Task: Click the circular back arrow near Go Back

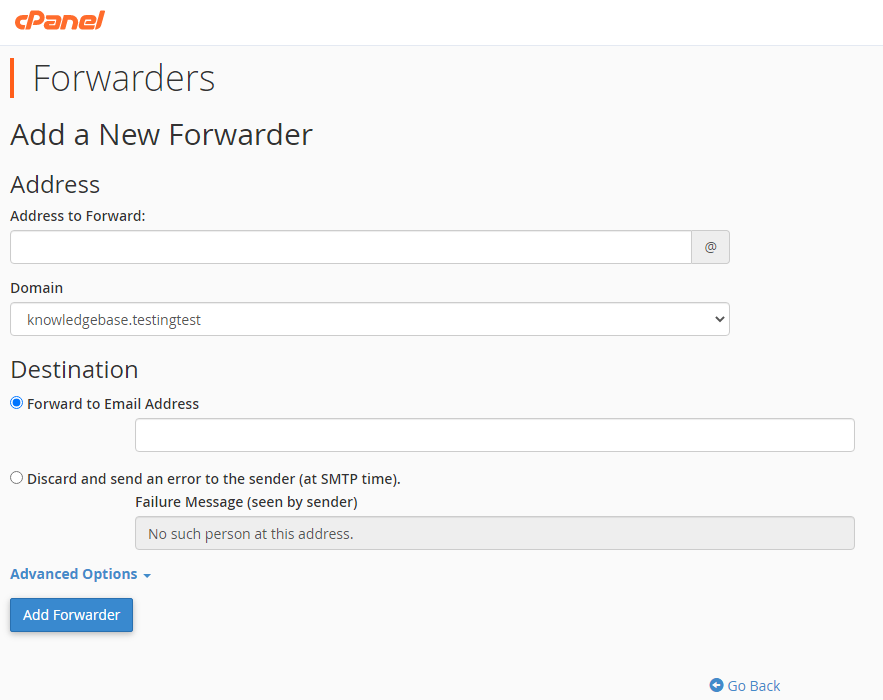Action: [x=717, y=686]
